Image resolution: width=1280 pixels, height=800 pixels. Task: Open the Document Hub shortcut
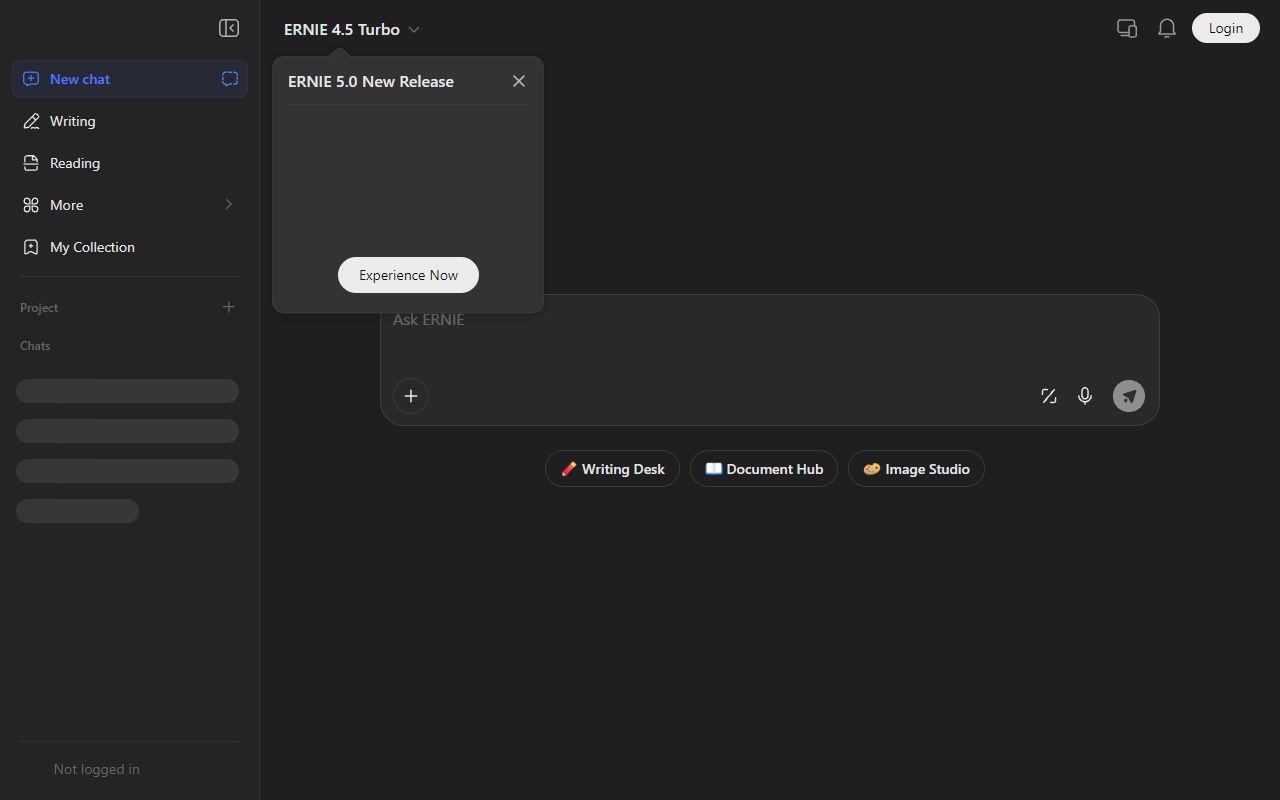click(x=764, y=468)
